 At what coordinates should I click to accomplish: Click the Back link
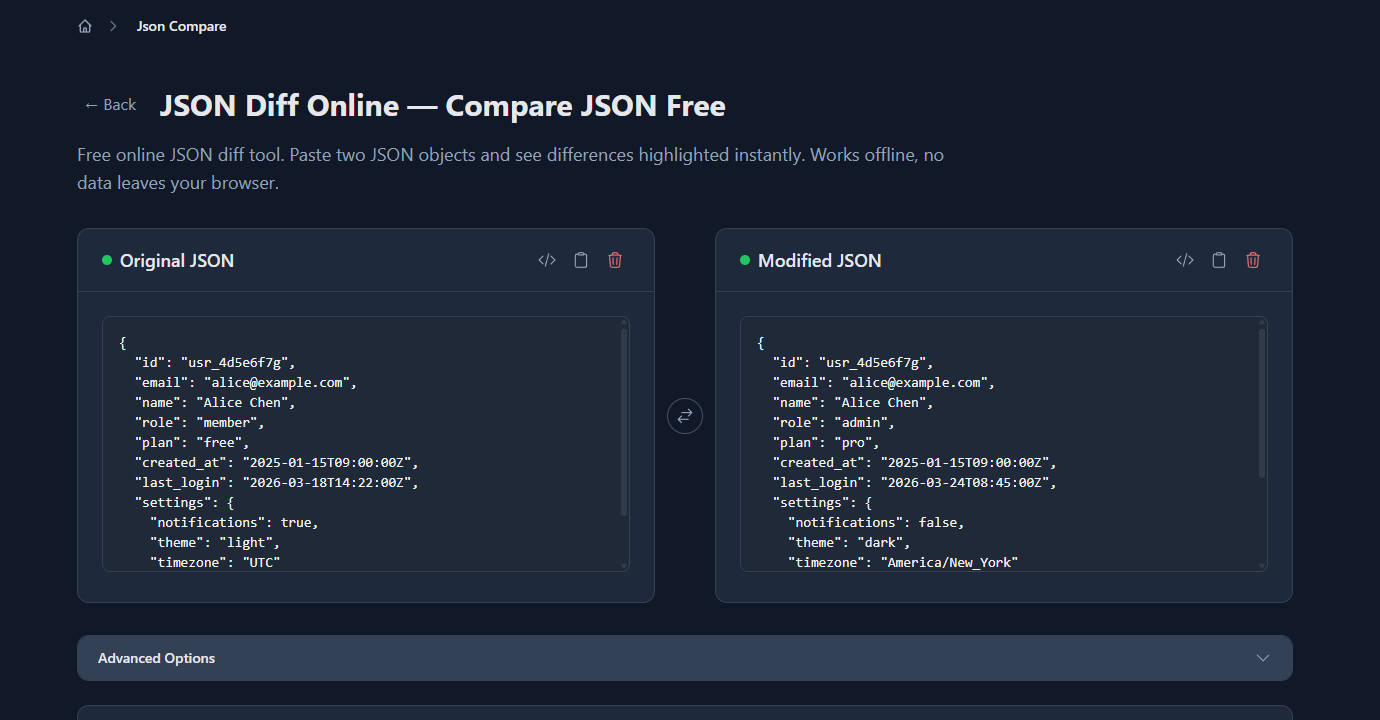click(x=109, y=104)
